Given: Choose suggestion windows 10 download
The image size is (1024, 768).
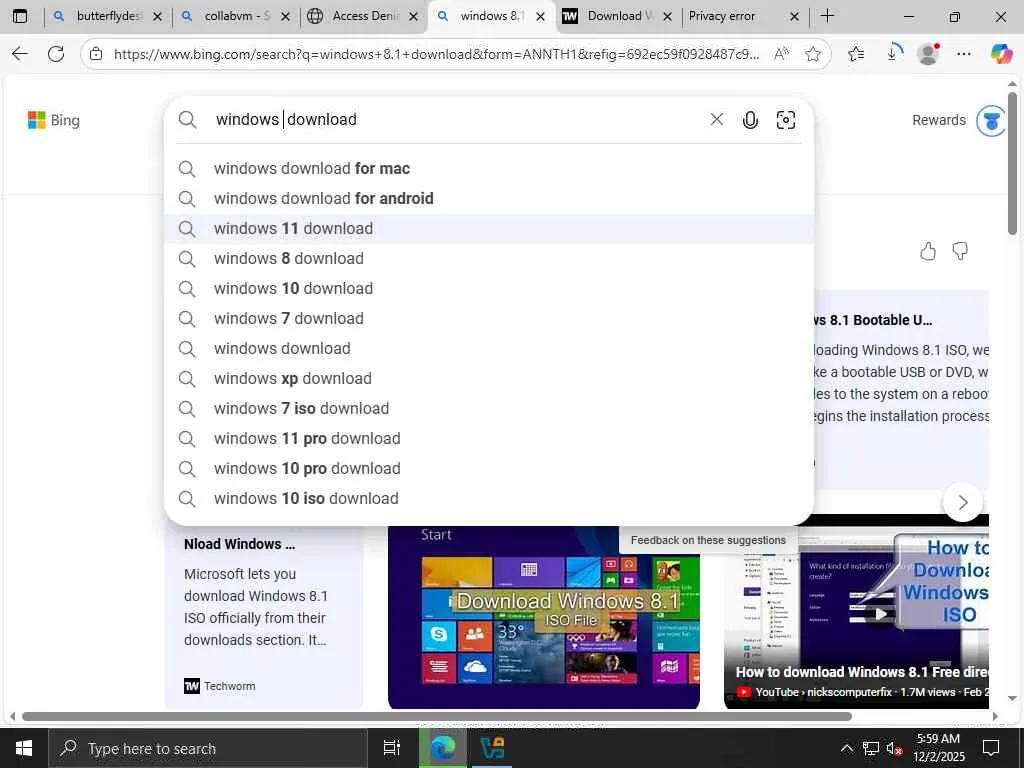Looking at the screenshot, I should (488, 289).
